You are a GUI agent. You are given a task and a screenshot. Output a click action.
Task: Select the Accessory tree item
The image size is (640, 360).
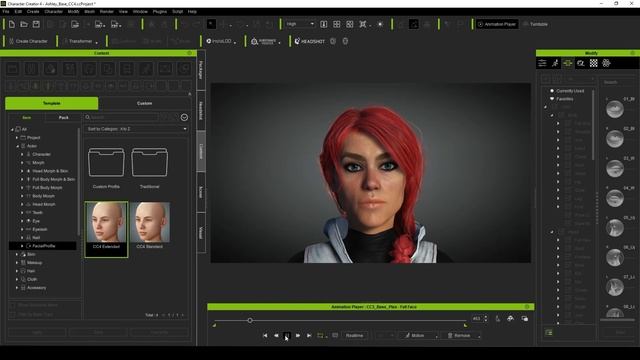[36, 288]
